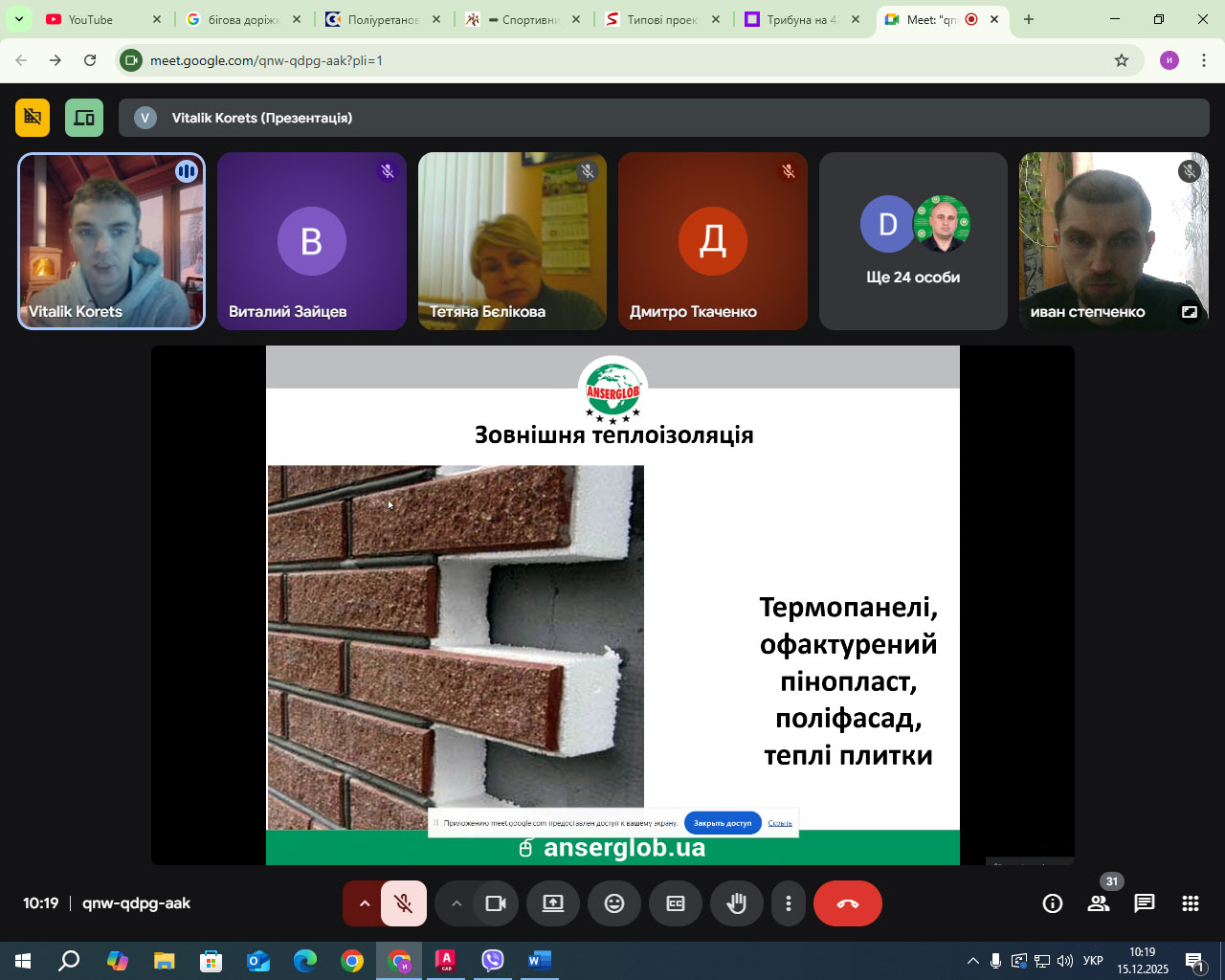Show the participants list
Image resolution: width=1225 pixels, height=980 pixels.
coord(1099,903)
